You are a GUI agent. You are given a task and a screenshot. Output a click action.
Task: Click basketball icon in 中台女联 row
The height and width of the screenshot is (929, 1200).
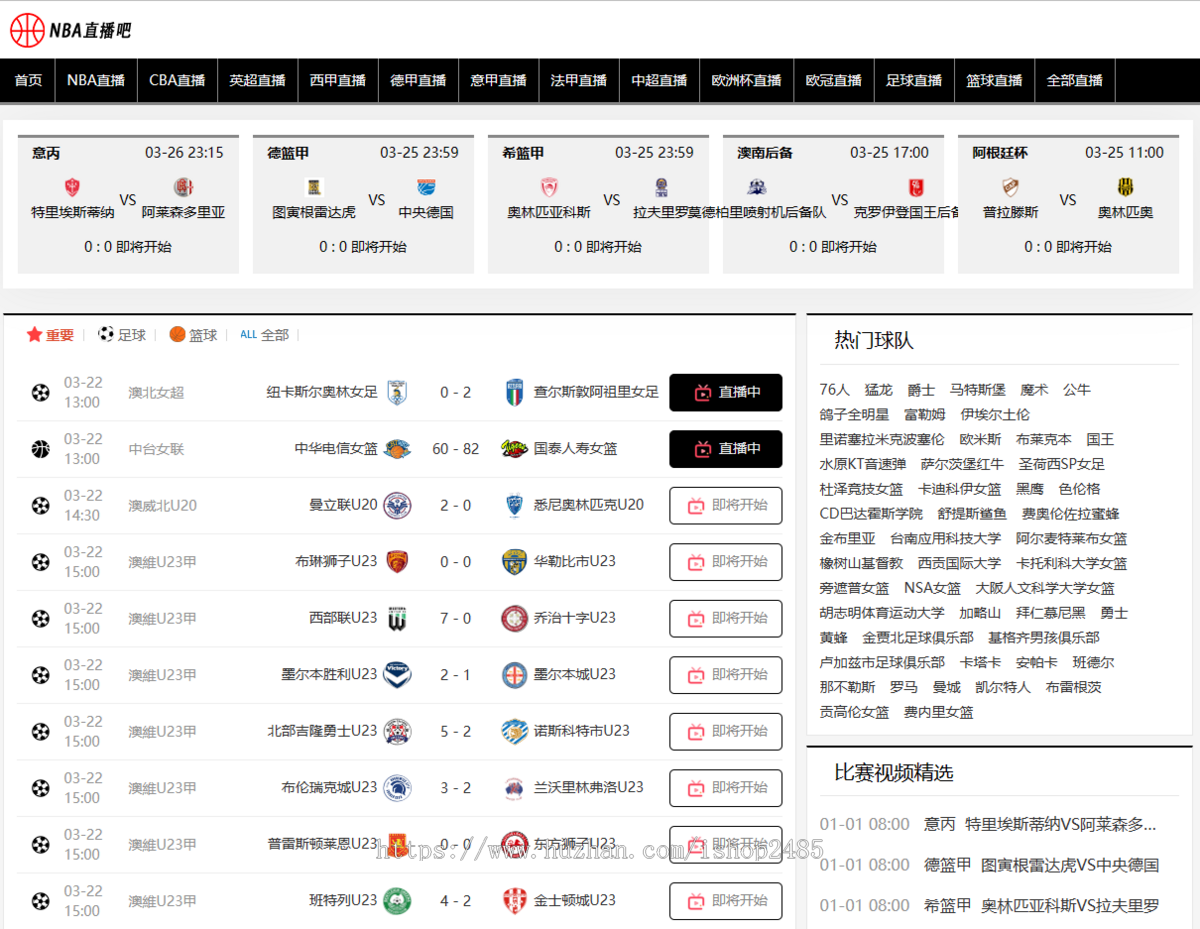(x=40, y=449)
